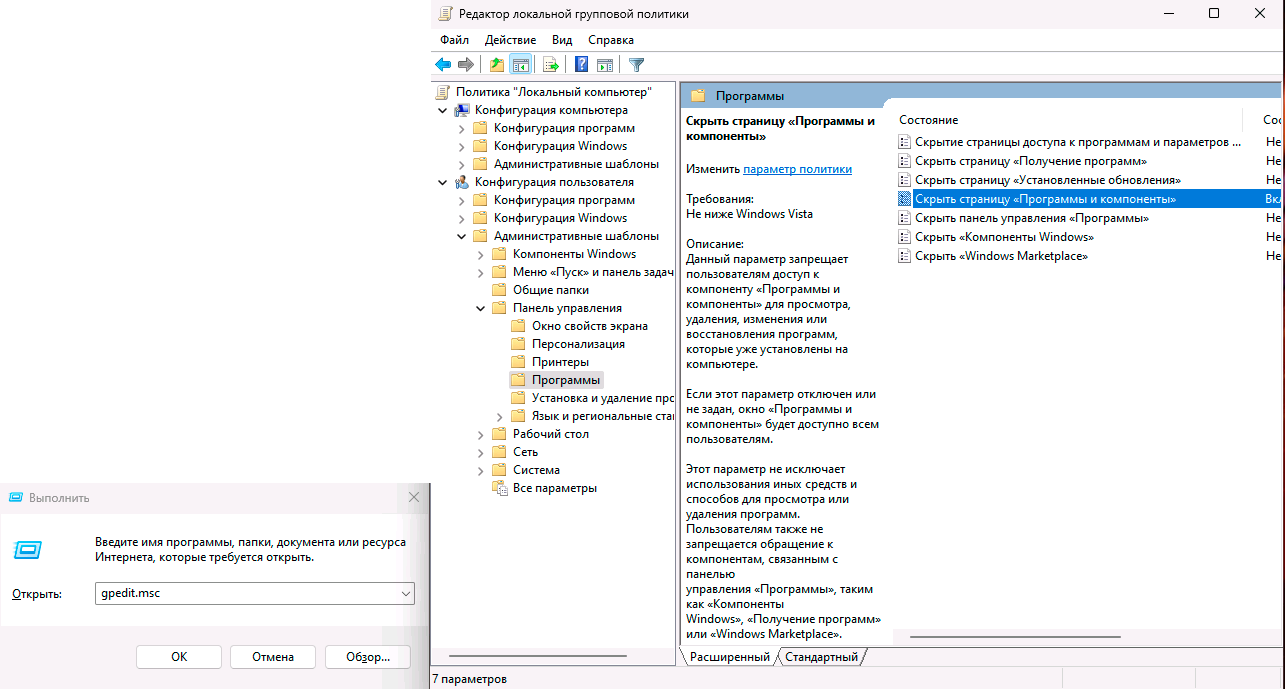Expand «Административные шаблоны» under computer configuration

point(461,164)
